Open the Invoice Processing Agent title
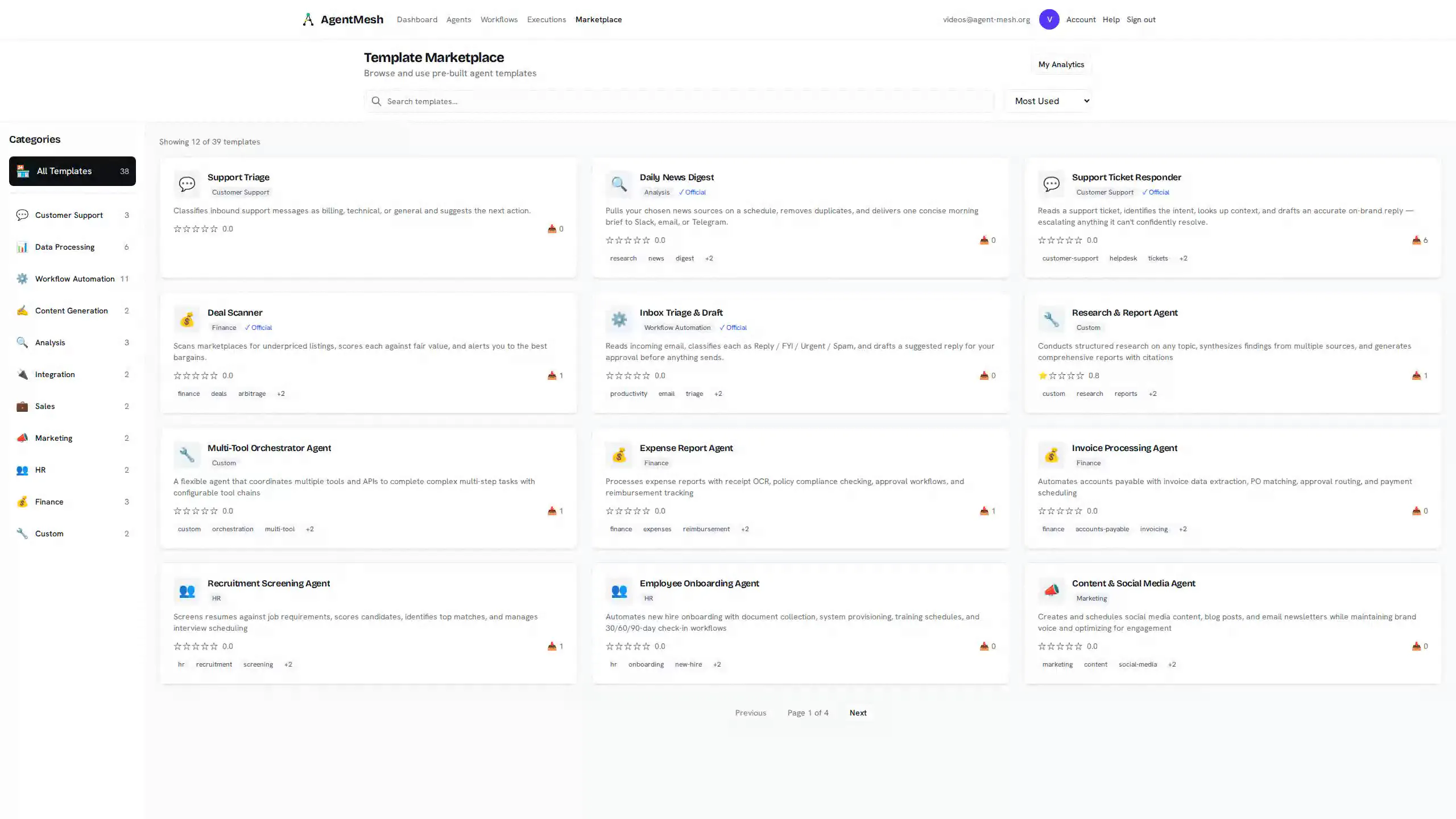 click(x=1124, y=448)
